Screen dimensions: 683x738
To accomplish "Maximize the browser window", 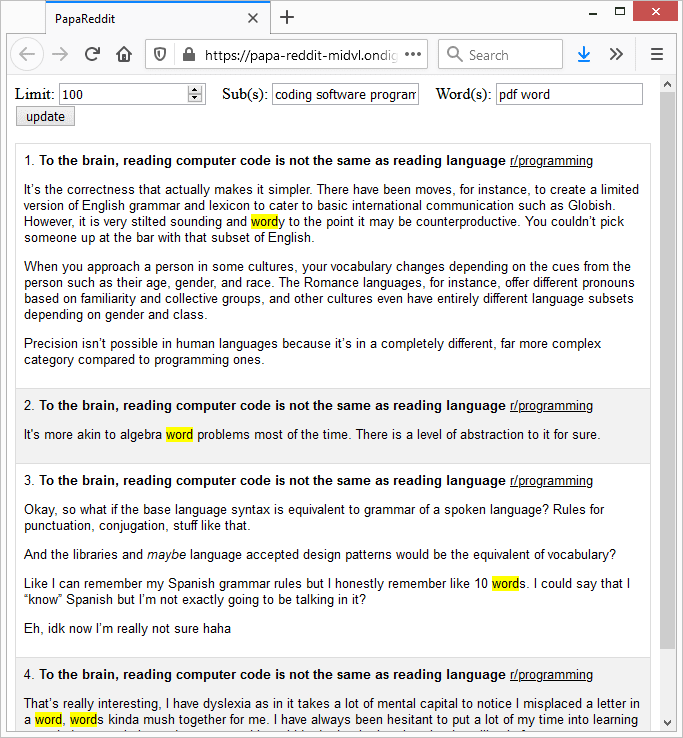I will [620, 12].
